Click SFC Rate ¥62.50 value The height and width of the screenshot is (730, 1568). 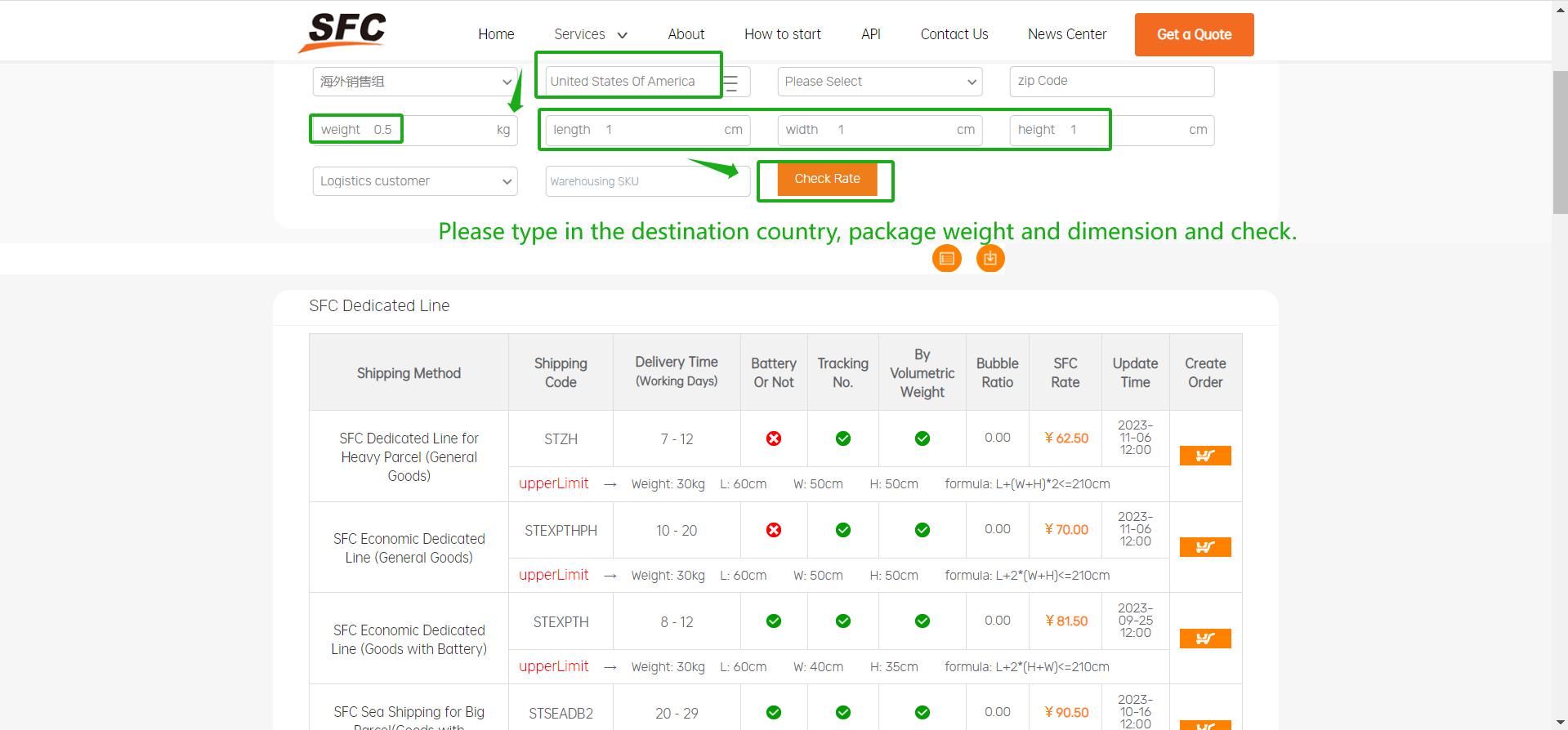click(1066, 438)
